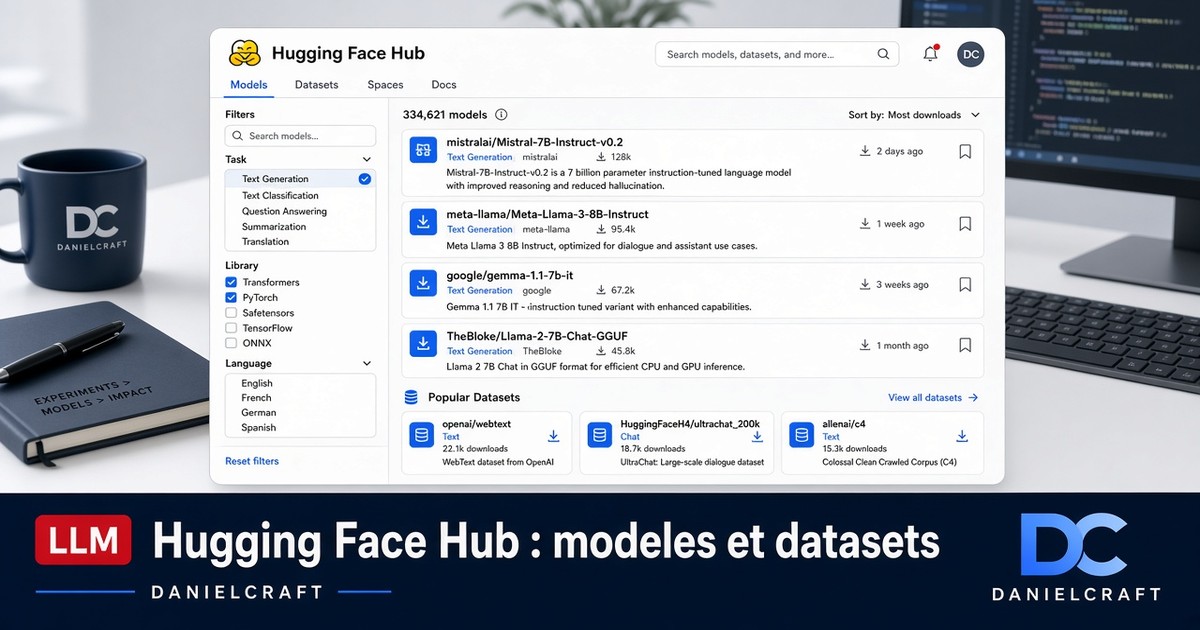Uncheck the Text Generation task filter
1200x630 pixels.
[x=364, y=179]
